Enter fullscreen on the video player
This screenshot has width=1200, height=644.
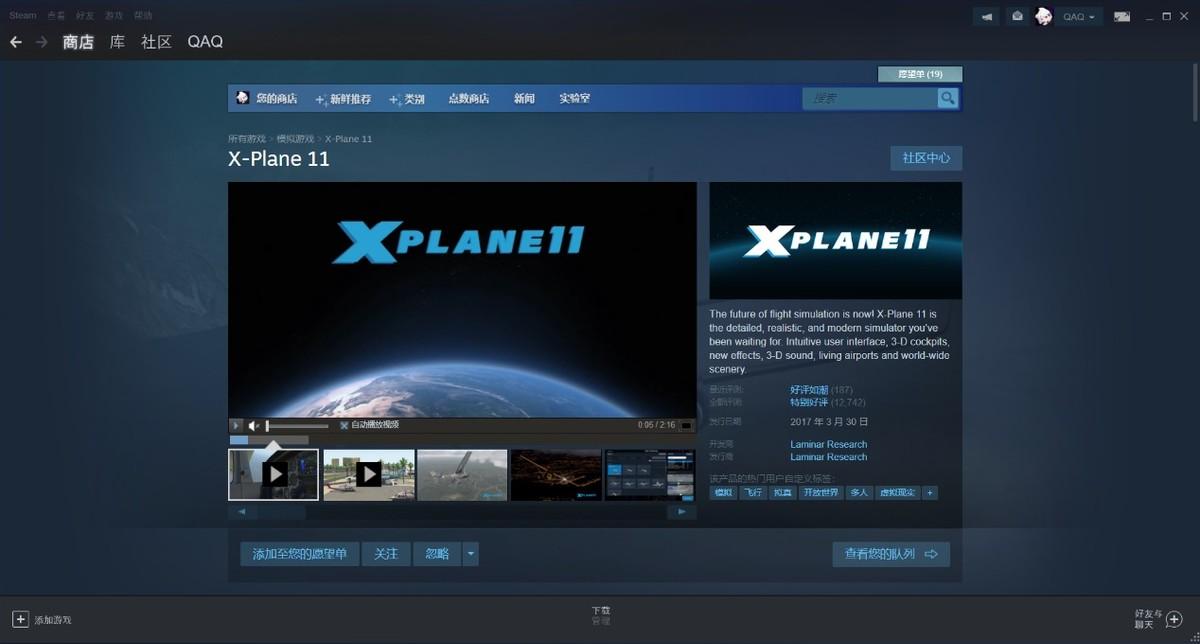[686, 425]
